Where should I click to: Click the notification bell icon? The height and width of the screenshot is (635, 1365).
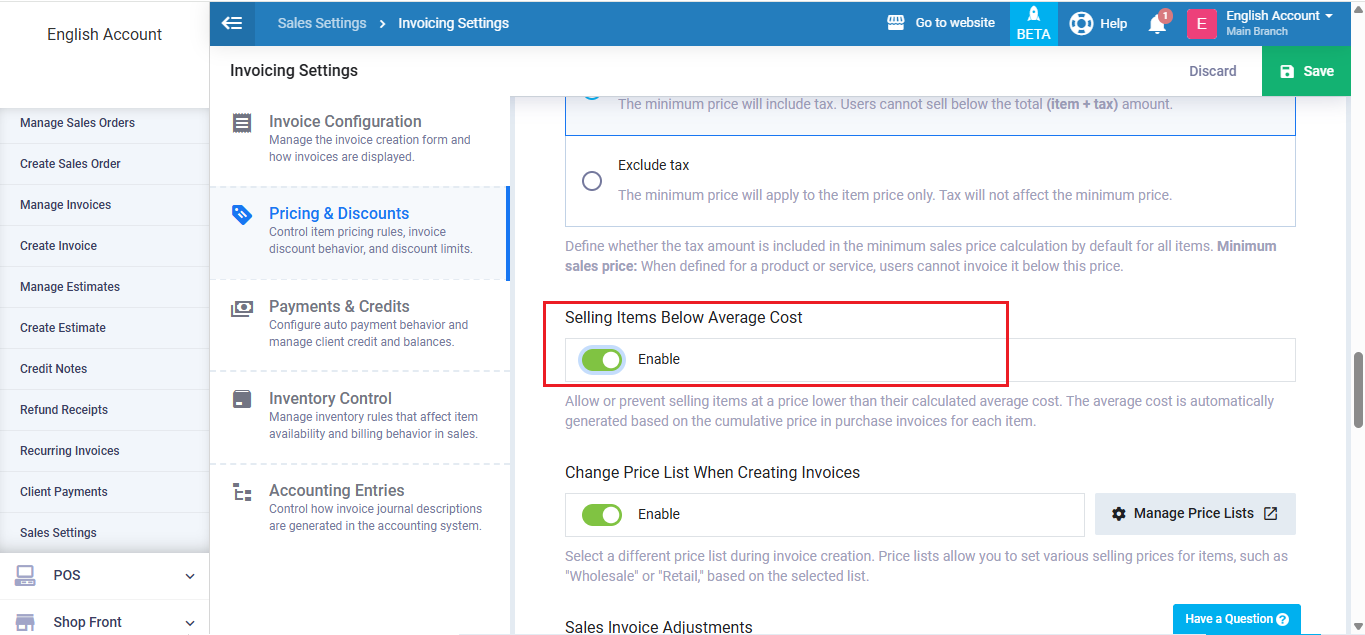(1157, 24)
